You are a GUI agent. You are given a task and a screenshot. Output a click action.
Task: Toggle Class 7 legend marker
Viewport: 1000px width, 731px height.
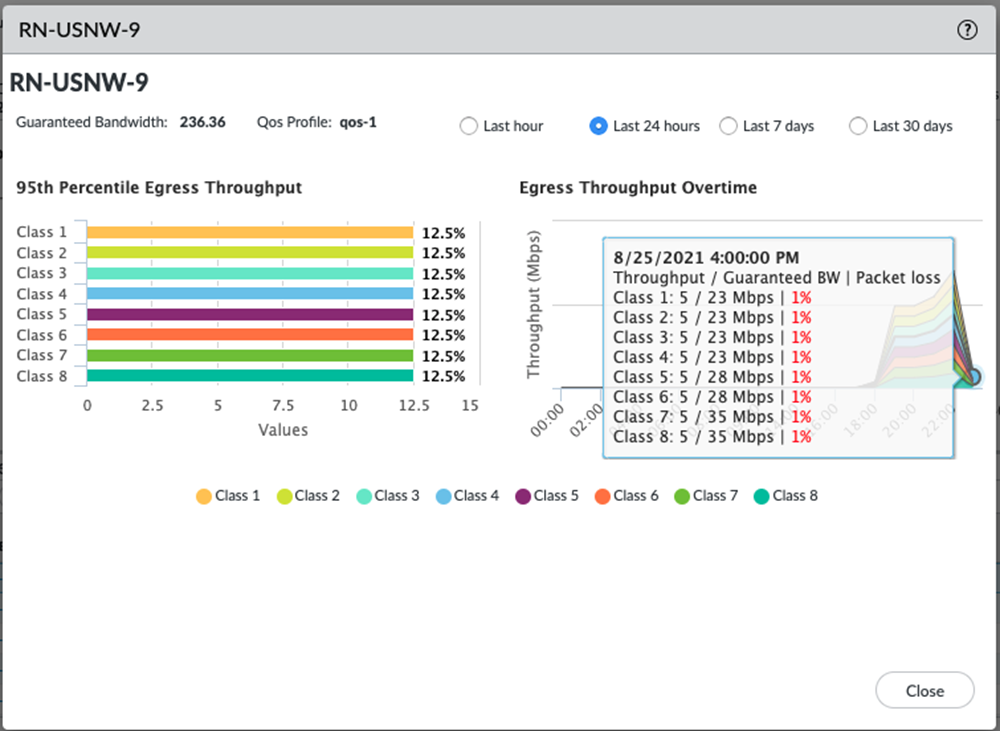pos(682,496)
